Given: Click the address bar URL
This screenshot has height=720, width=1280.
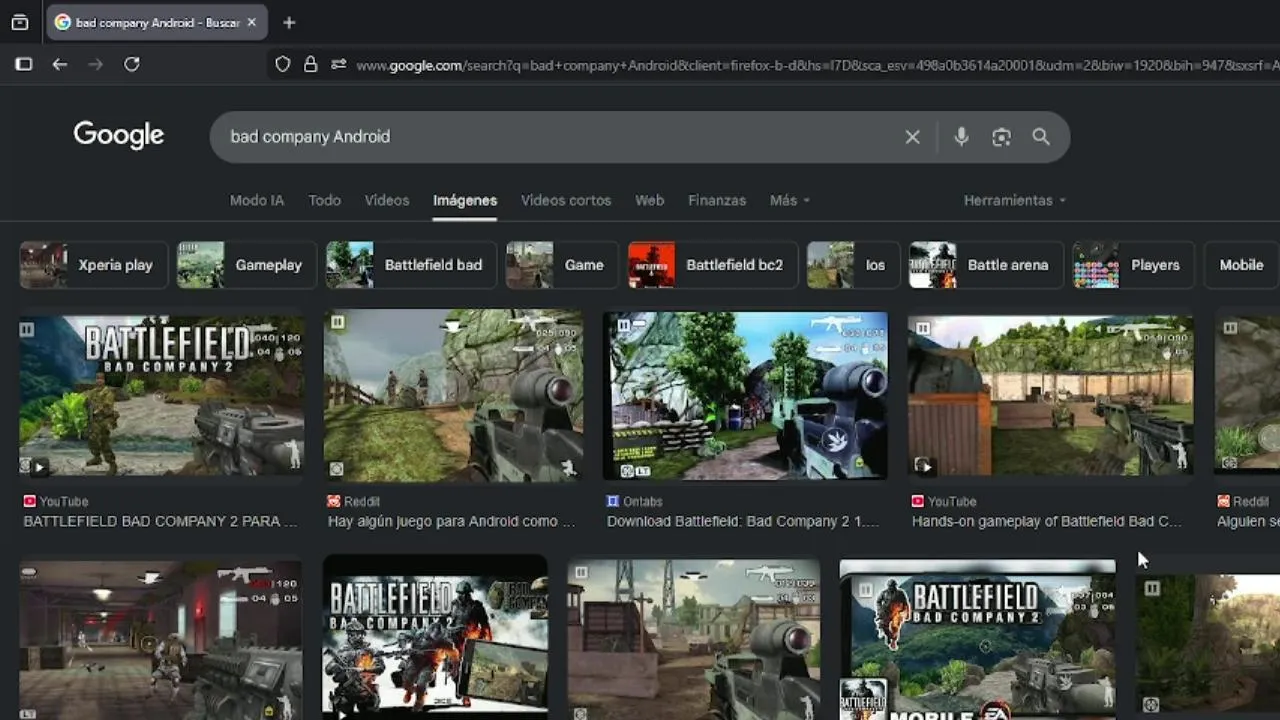Looking at the screenshot, I should [815, 65].
